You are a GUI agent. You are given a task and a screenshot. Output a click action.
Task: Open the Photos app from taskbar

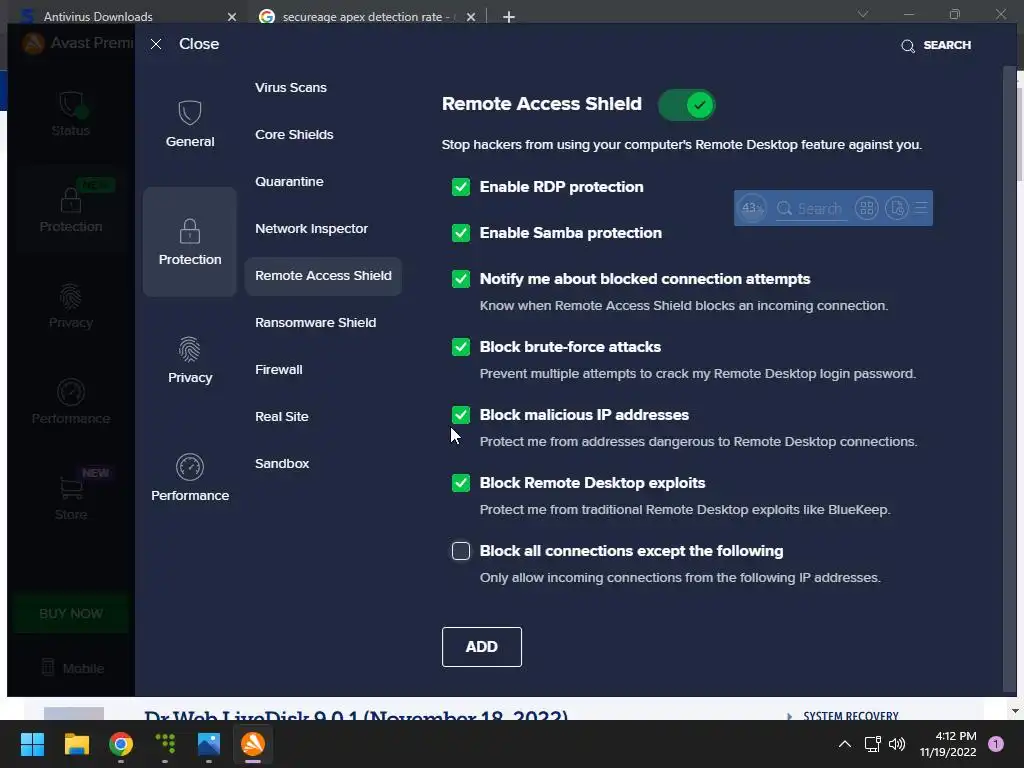pos(209,744)
